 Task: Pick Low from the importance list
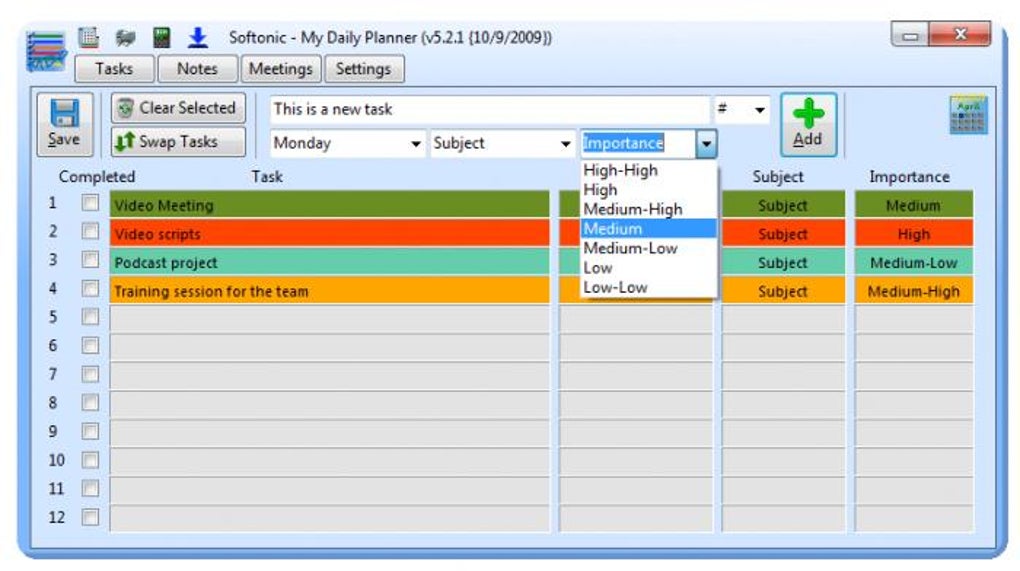[x=649, y=268]
